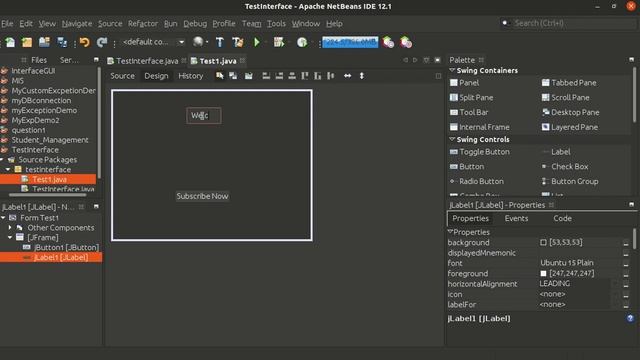Switch to the Test1.java editor tab

coord(218,61)
